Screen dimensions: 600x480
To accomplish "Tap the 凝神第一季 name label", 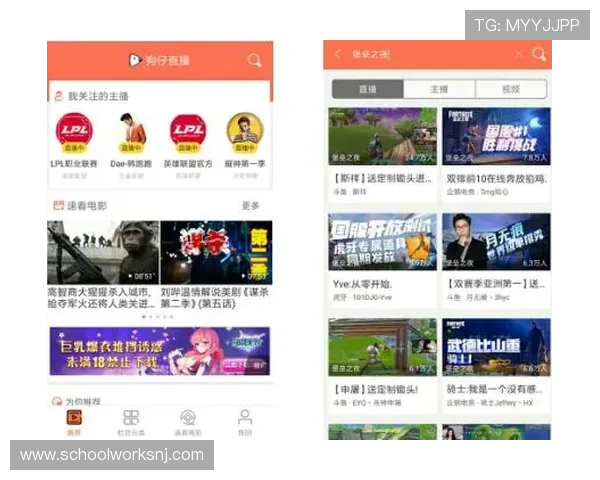I will click(x=245, y=164).
